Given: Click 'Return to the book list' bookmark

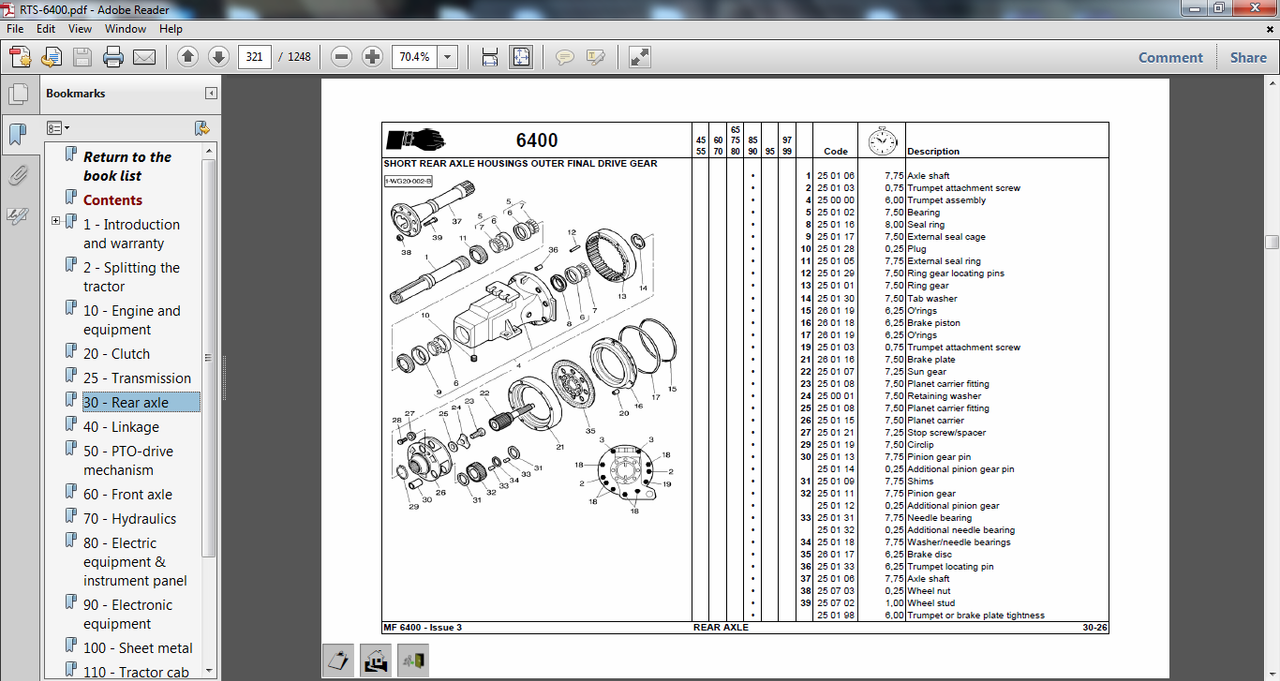Looking at the screenshot, I should 127,166.
